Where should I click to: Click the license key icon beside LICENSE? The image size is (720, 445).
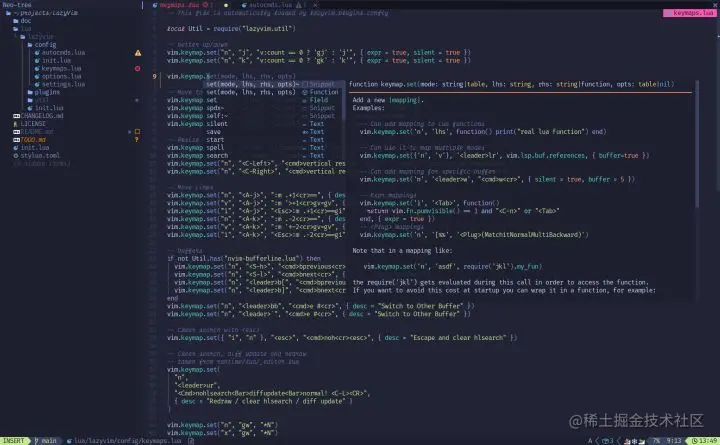(16, 124)
